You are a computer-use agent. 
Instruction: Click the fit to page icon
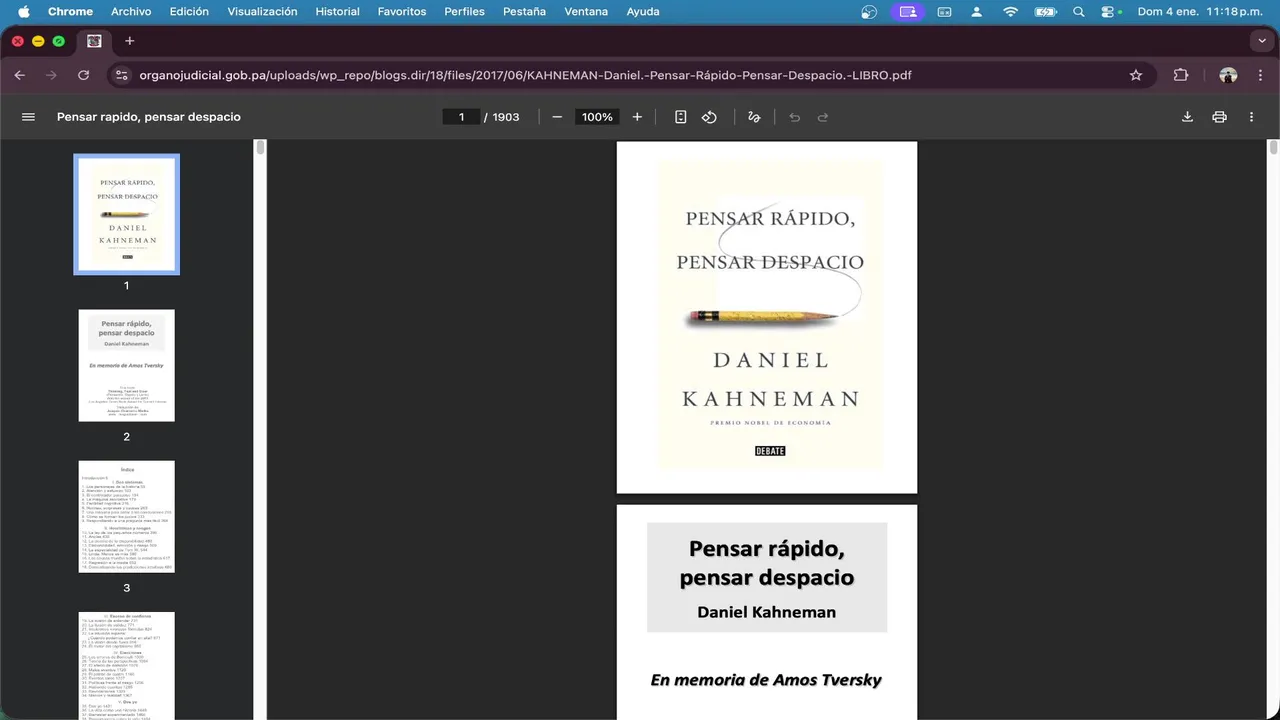click(x=681, y=117)
